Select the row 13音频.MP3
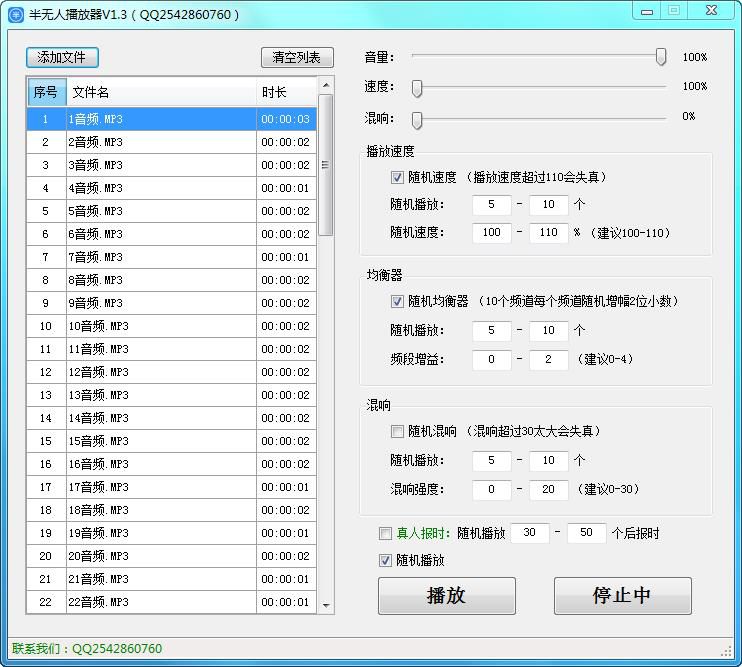This screenshot has height=667, width=742. tap(171, 395)
